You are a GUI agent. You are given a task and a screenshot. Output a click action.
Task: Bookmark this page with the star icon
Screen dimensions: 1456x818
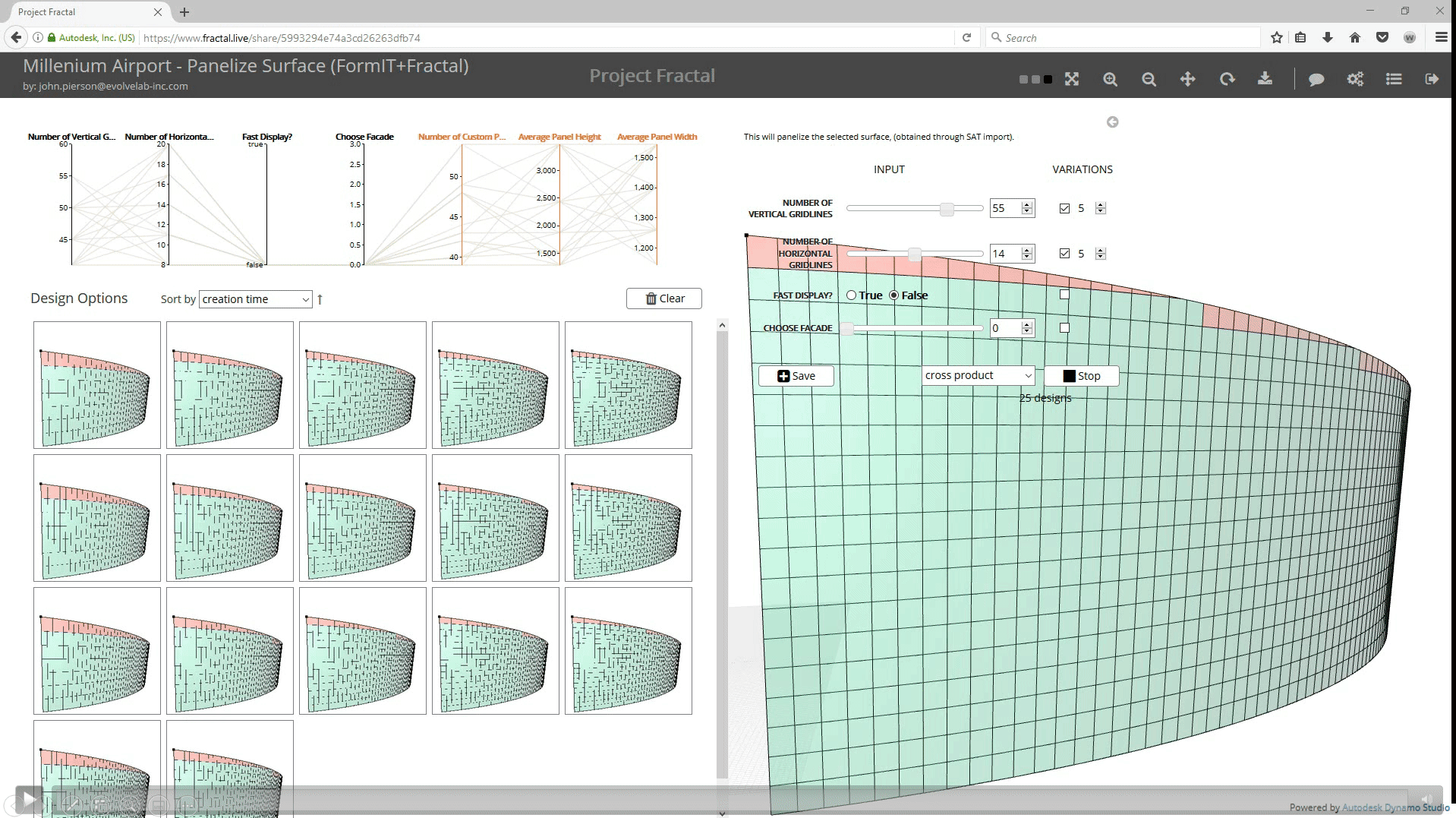pyautogui.click(x=1276, y=37)
